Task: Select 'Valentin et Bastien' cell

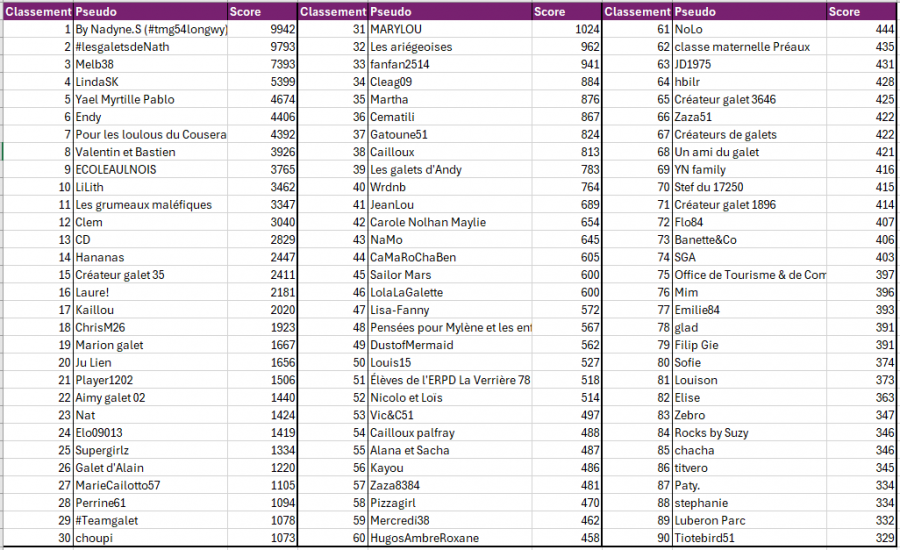Action: tap(150, 152)
